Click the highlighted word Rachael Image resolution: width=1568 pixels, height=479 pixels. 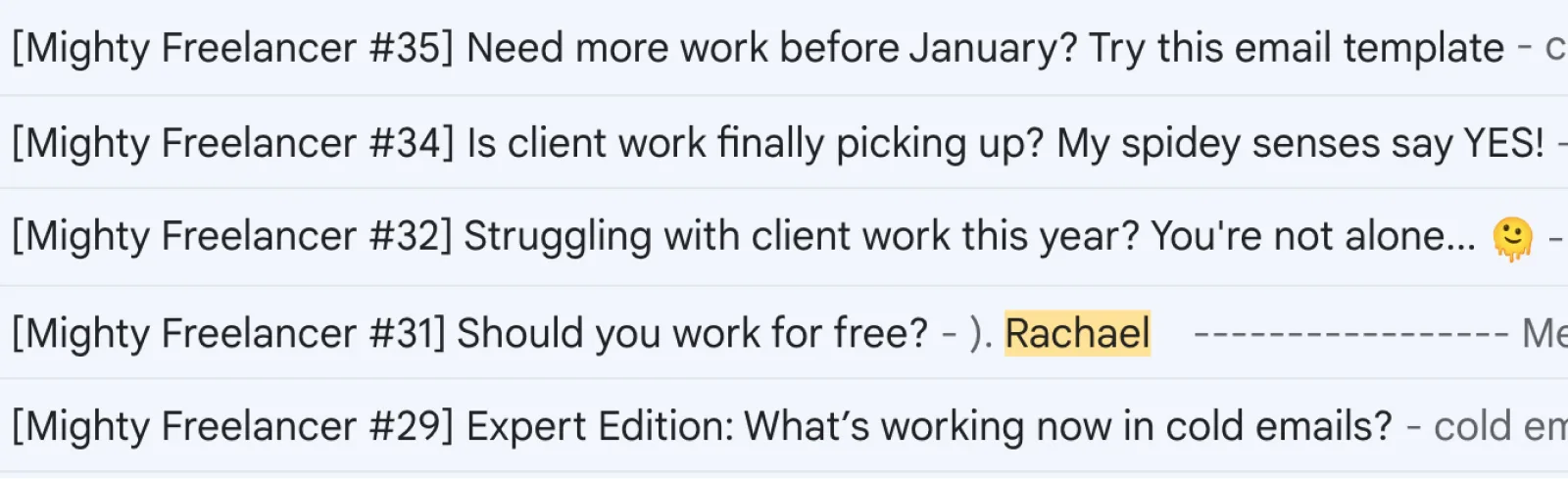(1077, 333)
